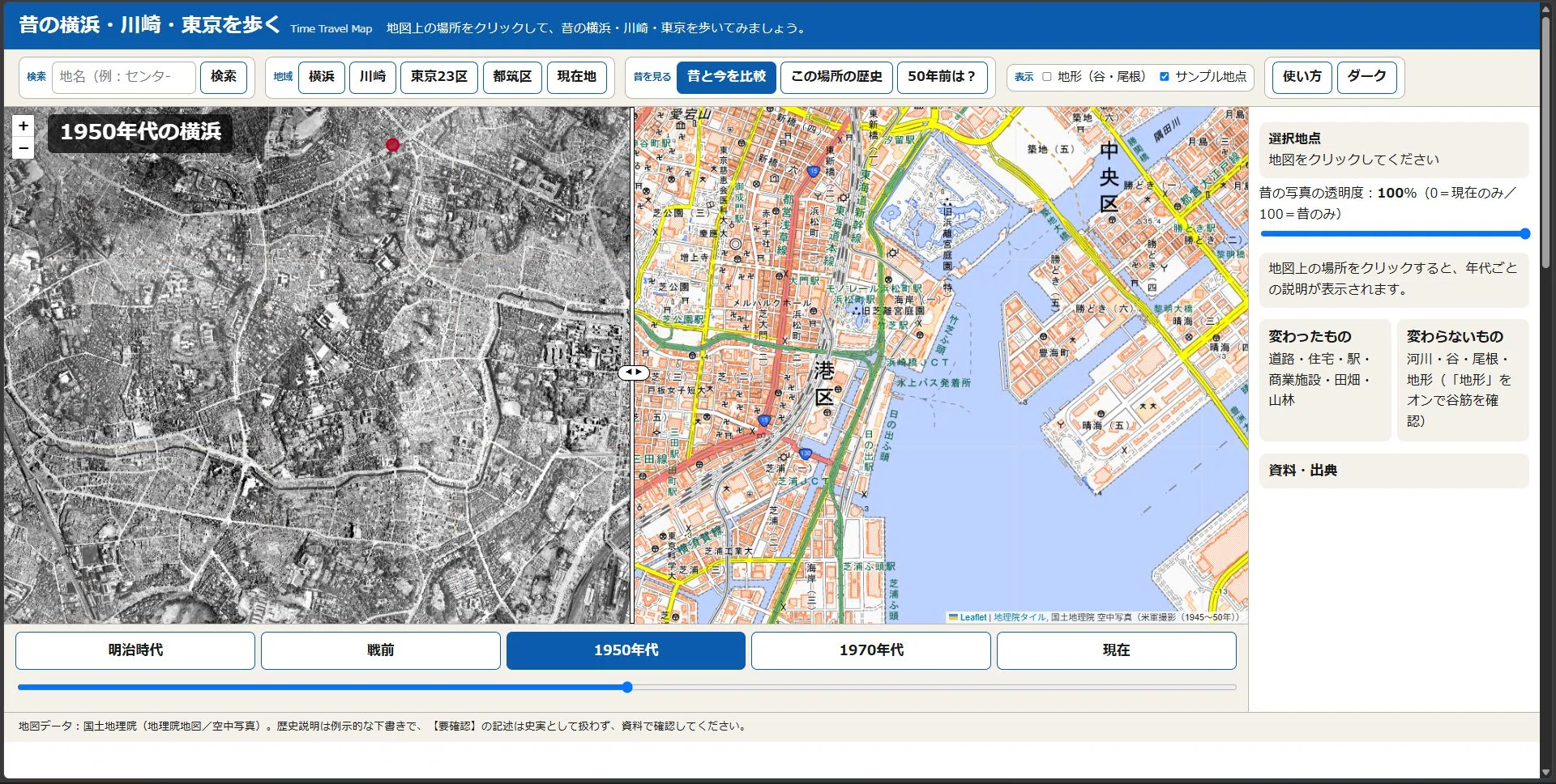Go to 現在地 current location

(x=576, y=77)
